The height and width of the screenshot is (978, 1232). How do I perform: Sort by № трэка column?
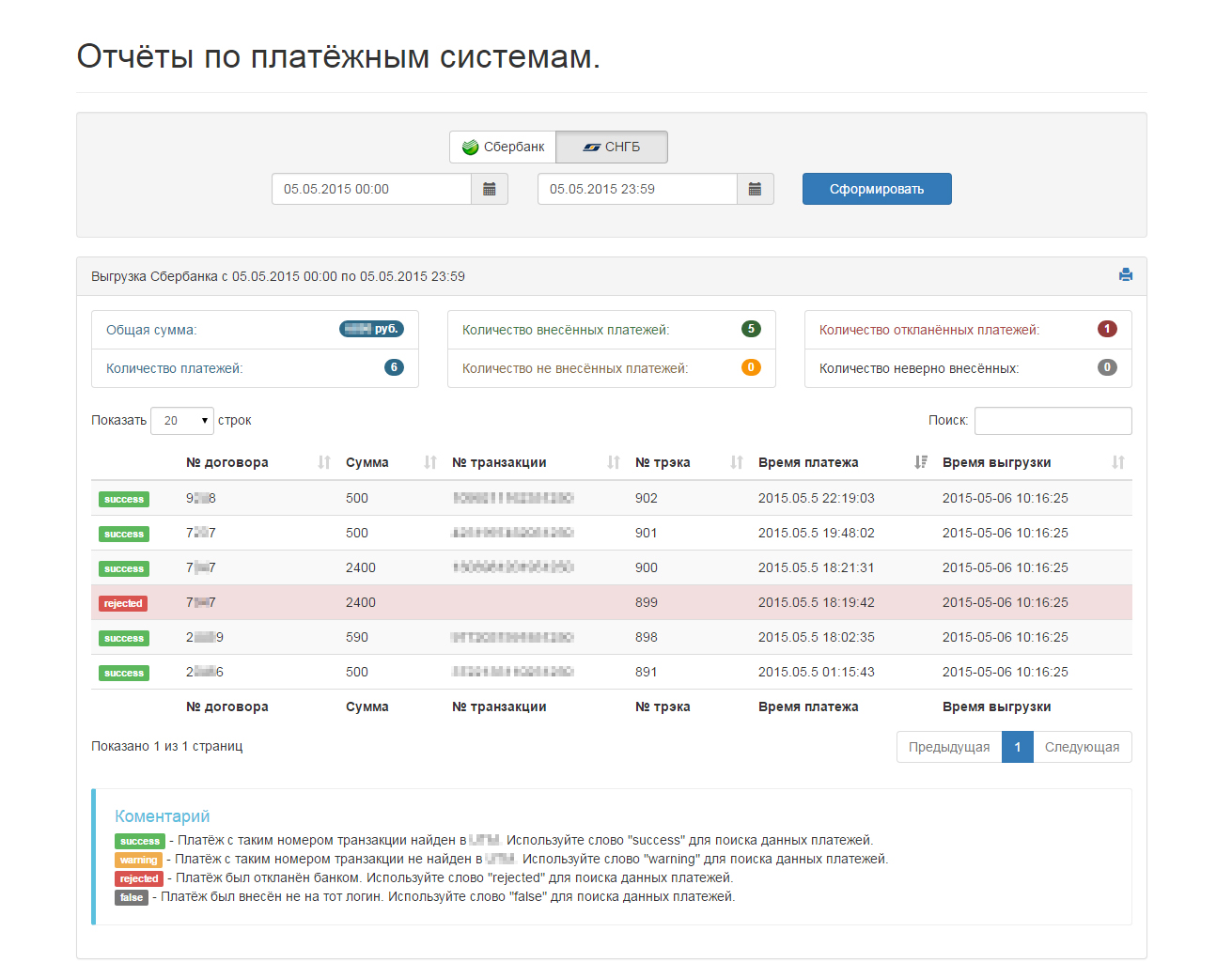tap(689, 462)
